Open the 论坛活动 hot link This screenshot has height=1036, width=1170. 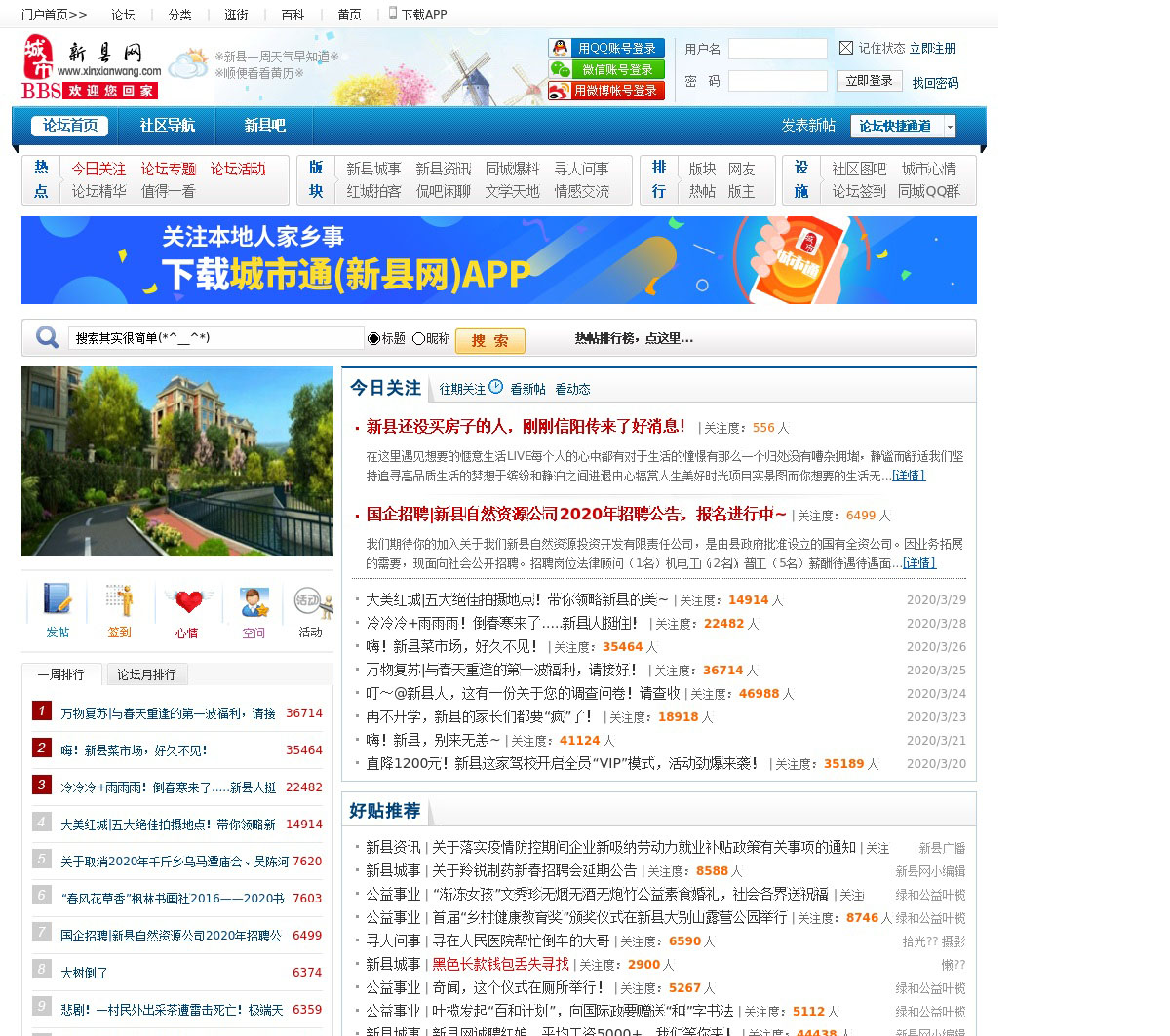coord(238,169)
